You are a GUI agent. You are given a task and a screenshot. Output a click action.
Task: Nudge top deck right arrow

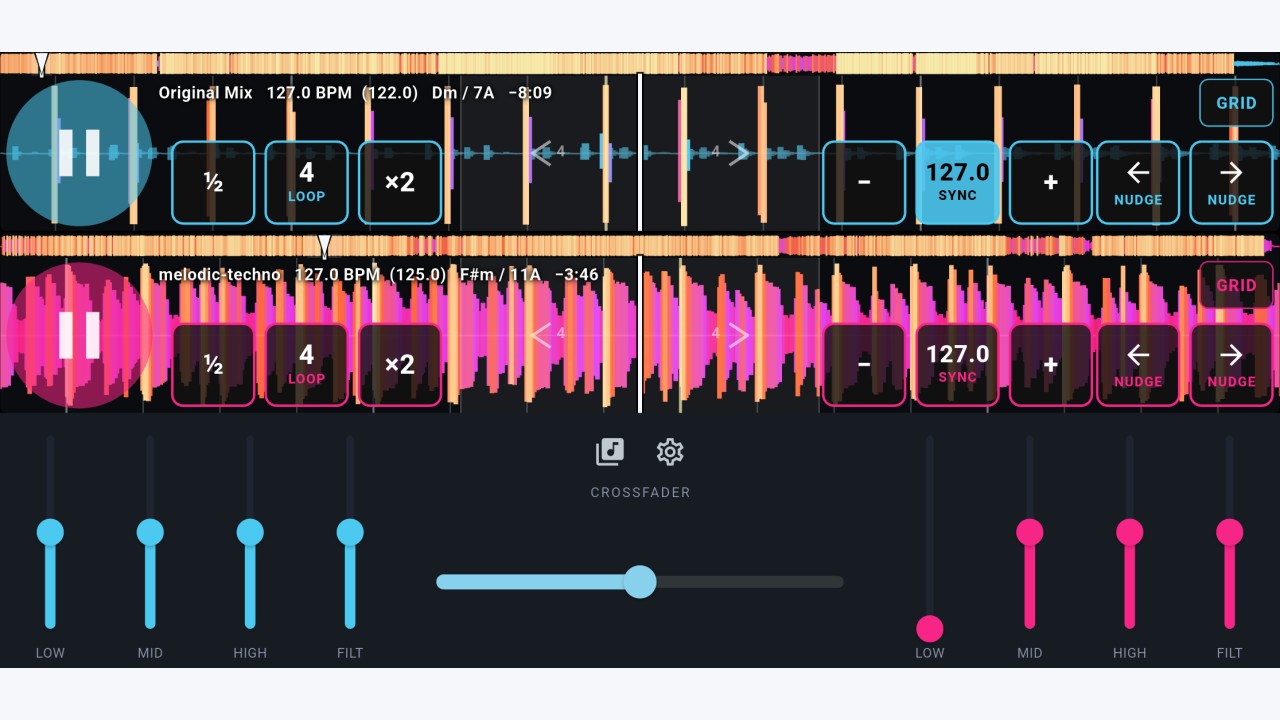pos(1231,182)
